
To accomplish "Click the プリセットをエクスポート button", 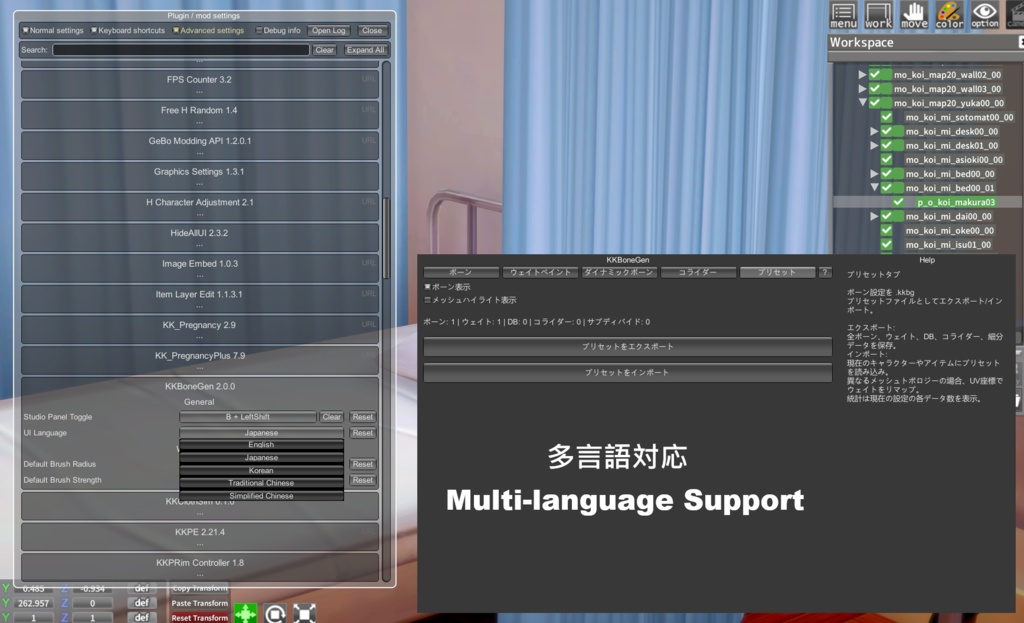I will 628,347.
